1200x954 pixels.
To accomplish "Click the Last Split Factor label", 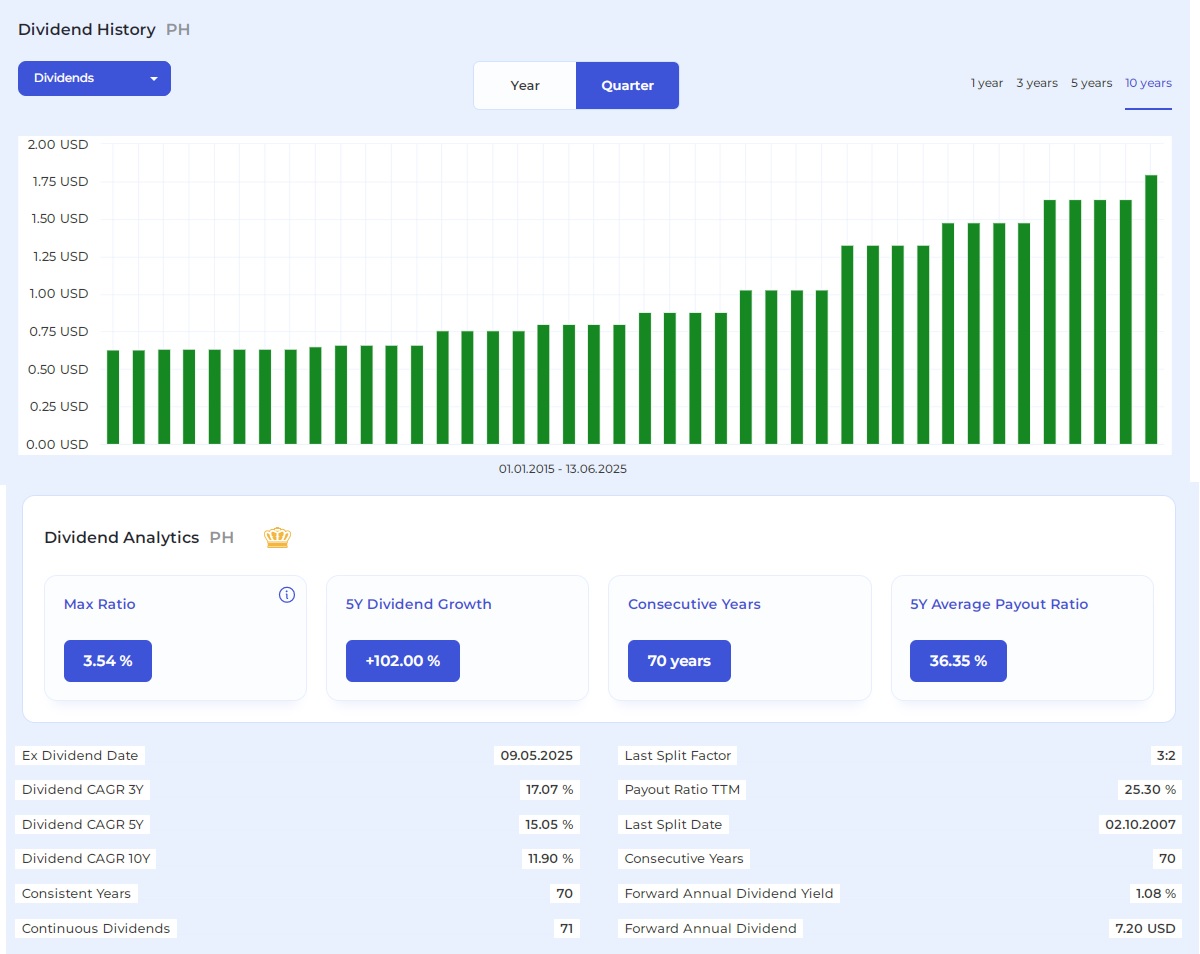I will pos(678,756).
